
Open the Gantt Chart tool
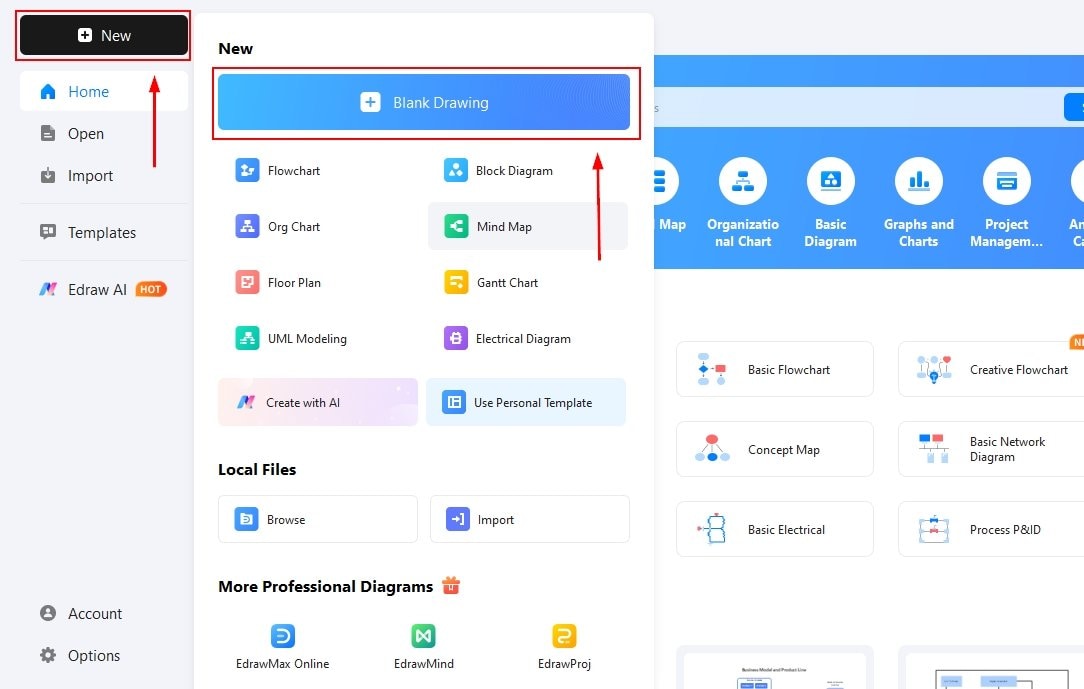[508, 282]
